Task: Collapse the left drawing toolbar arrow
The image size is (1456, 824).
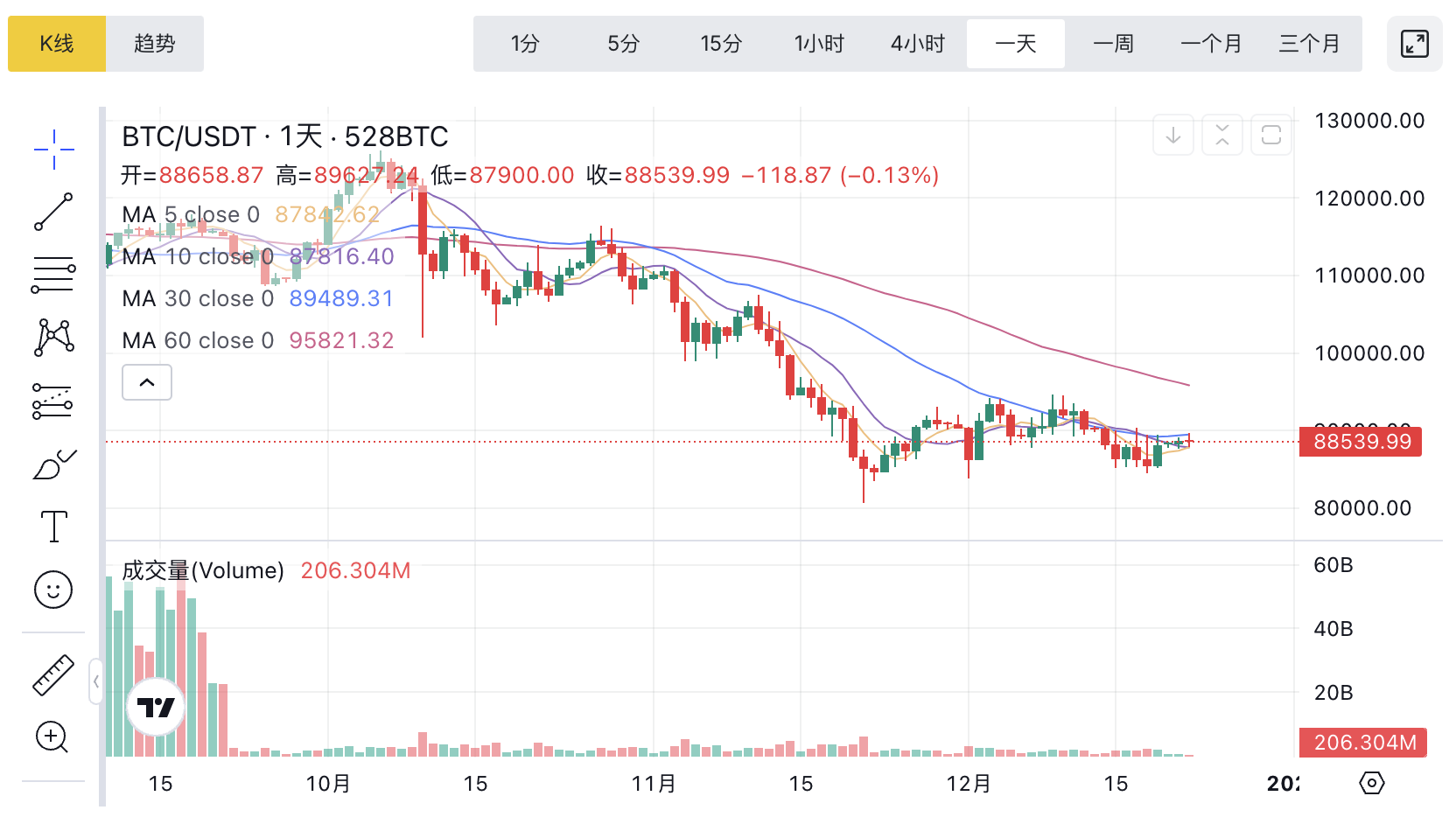Action: [96, 681]
